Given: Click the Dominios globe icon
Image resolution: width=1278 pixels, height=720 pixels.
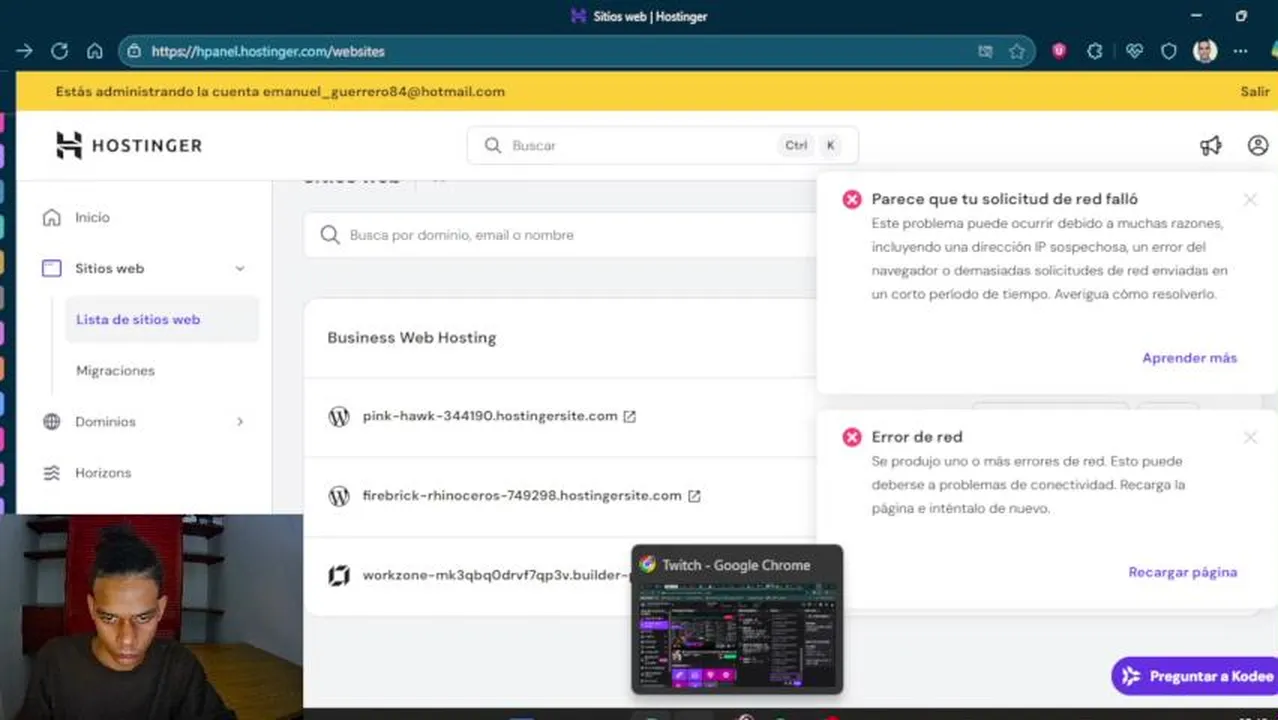Looking at the screenshot, I should (52, 421).
